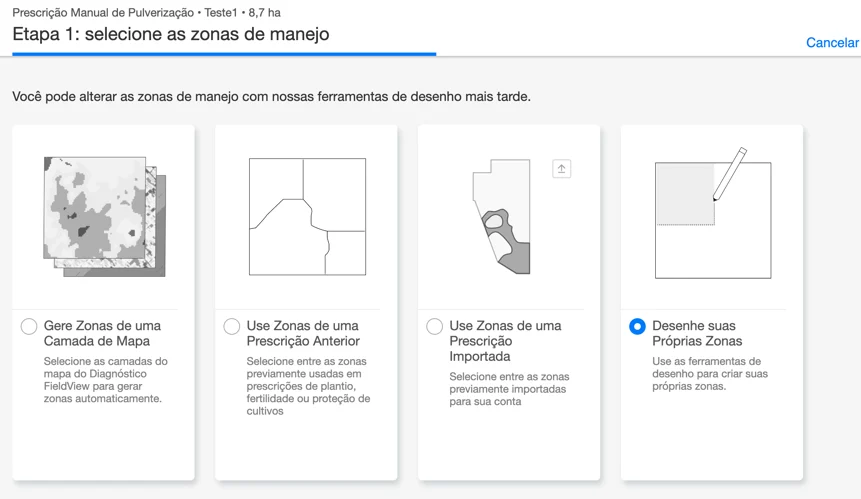Viewport: 861px width, 499px height.
Task: Click the layered map illustration
Action: point(104,216)
